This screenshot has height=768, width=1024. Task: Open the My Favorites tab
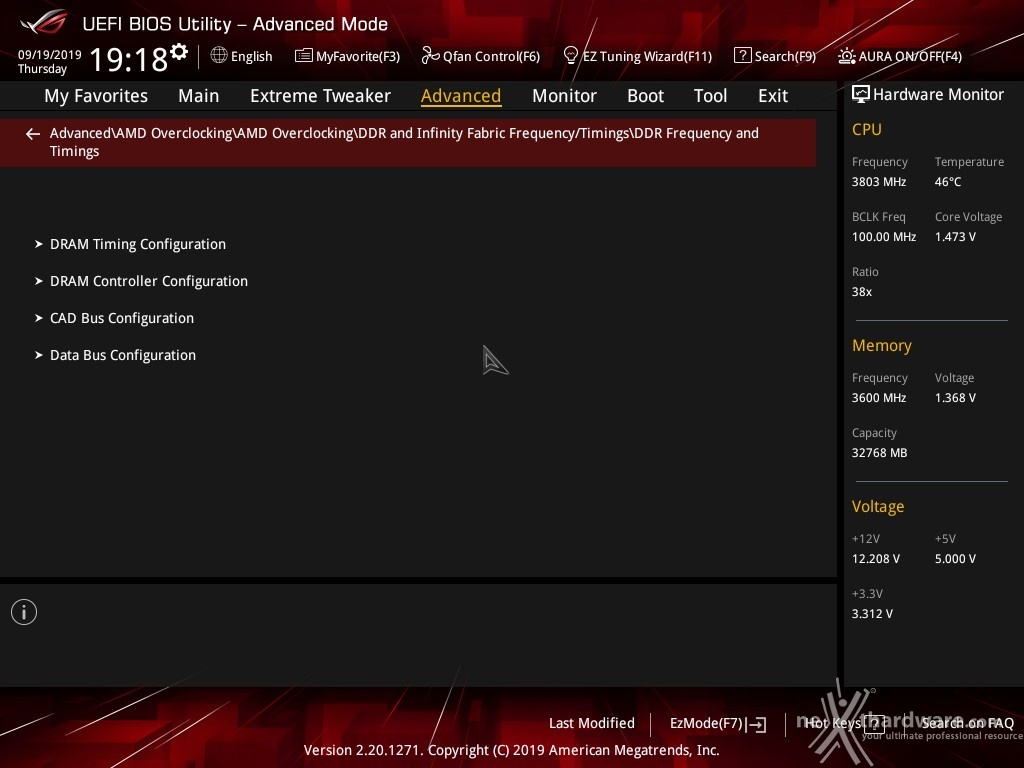point(96,96)
